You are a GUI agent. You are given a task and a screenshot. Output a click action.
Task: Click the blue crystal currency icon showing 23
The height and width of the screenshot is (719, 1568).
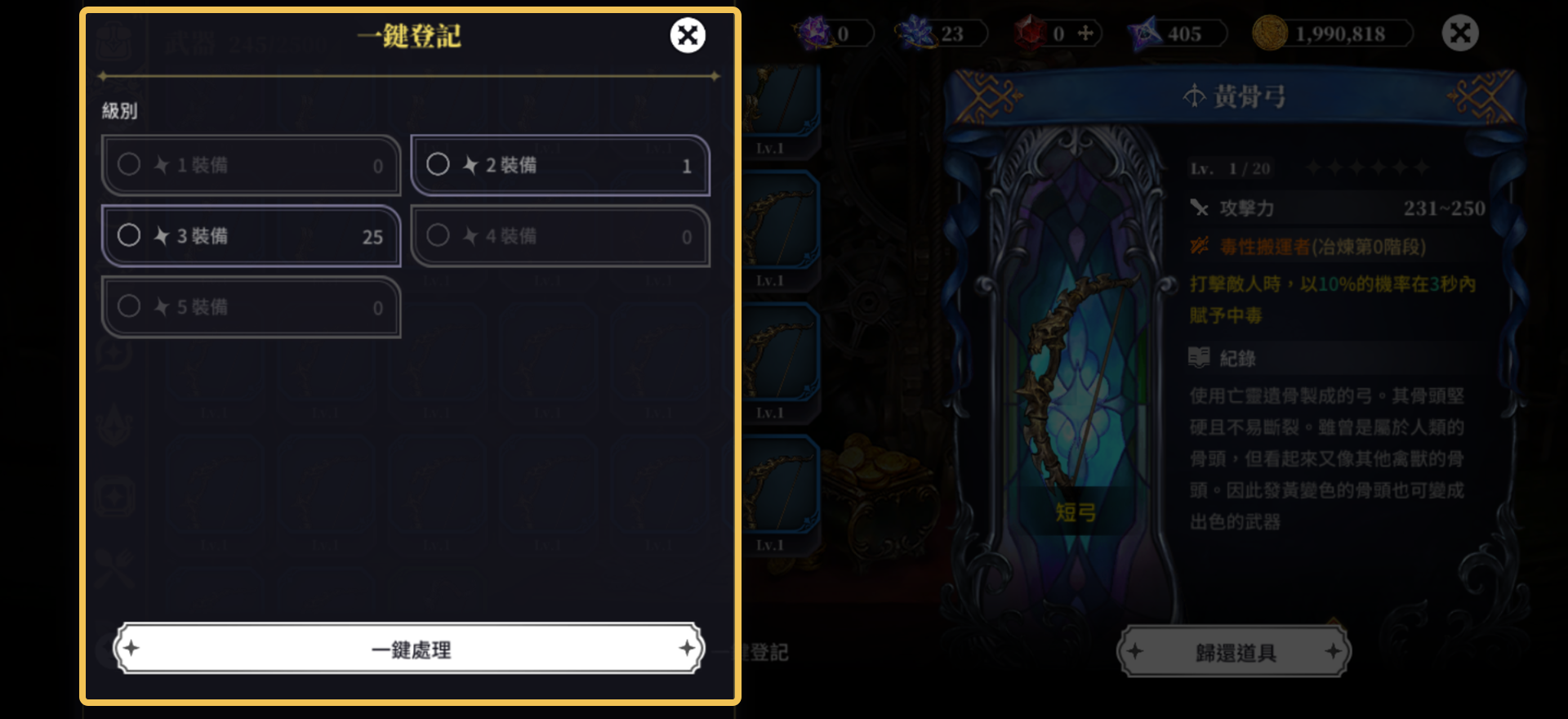(x=916, y=33)
